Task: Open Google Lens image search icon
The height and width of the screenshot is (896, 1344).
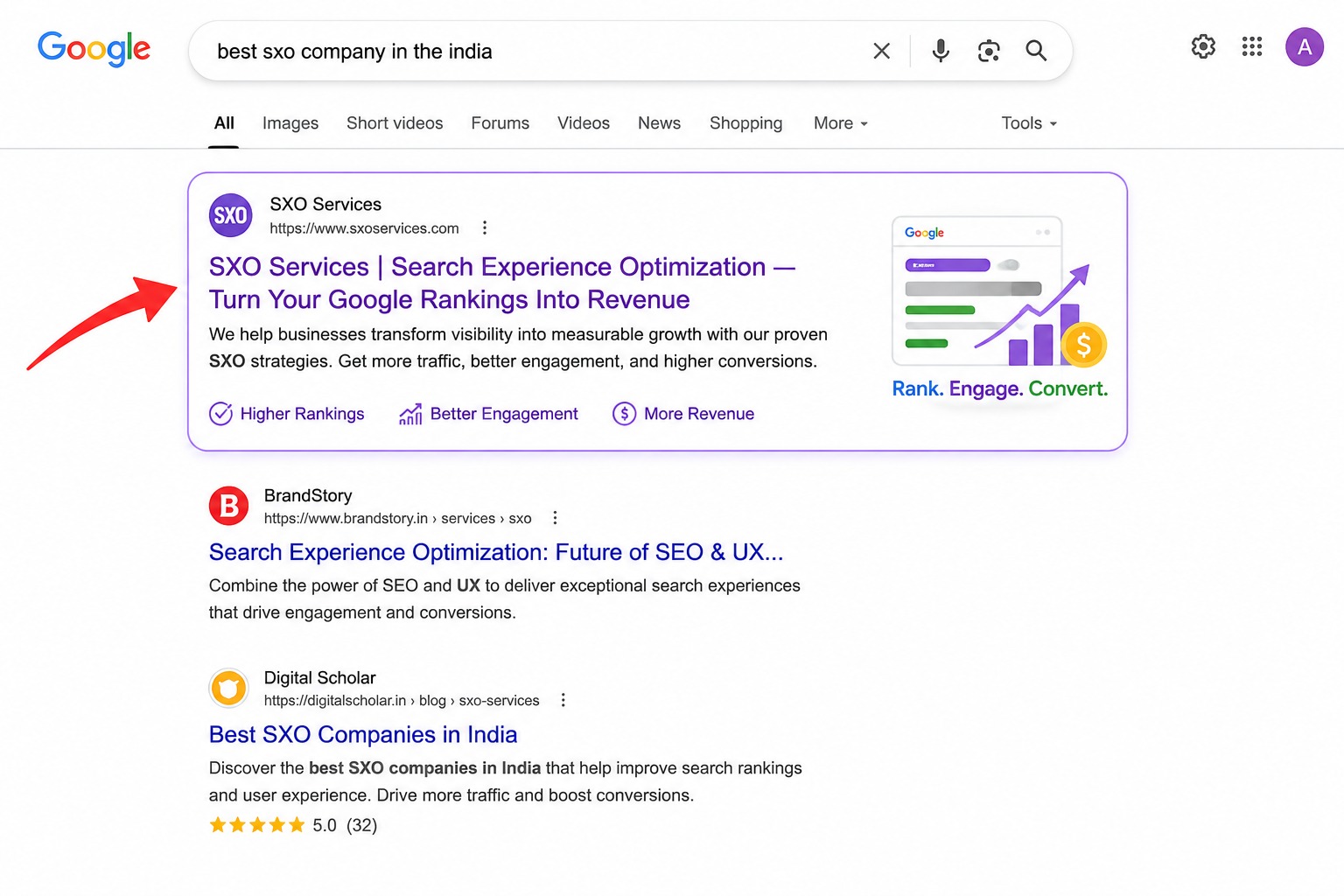Action: click(989, 51)
